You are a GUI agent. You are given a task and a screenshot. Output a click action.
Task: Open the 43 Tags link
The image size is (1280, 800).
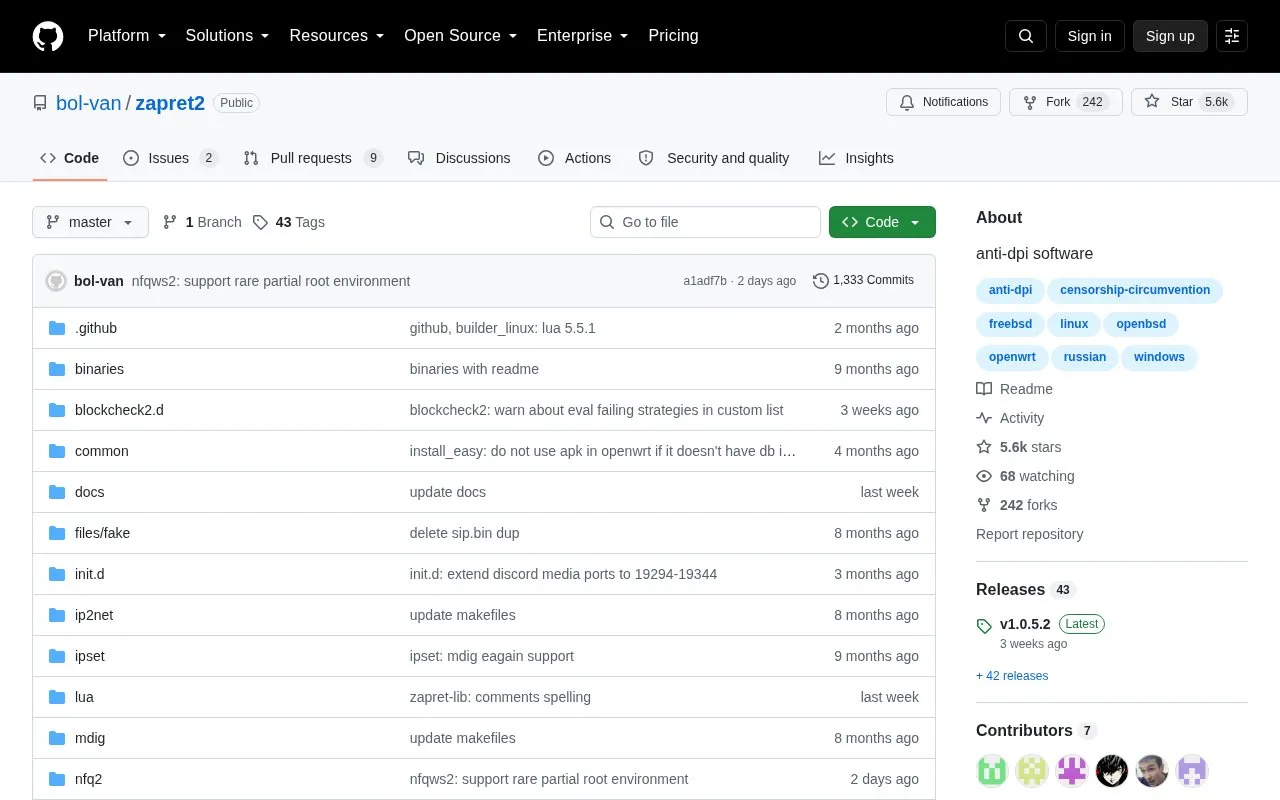click(x=289, y=222)
